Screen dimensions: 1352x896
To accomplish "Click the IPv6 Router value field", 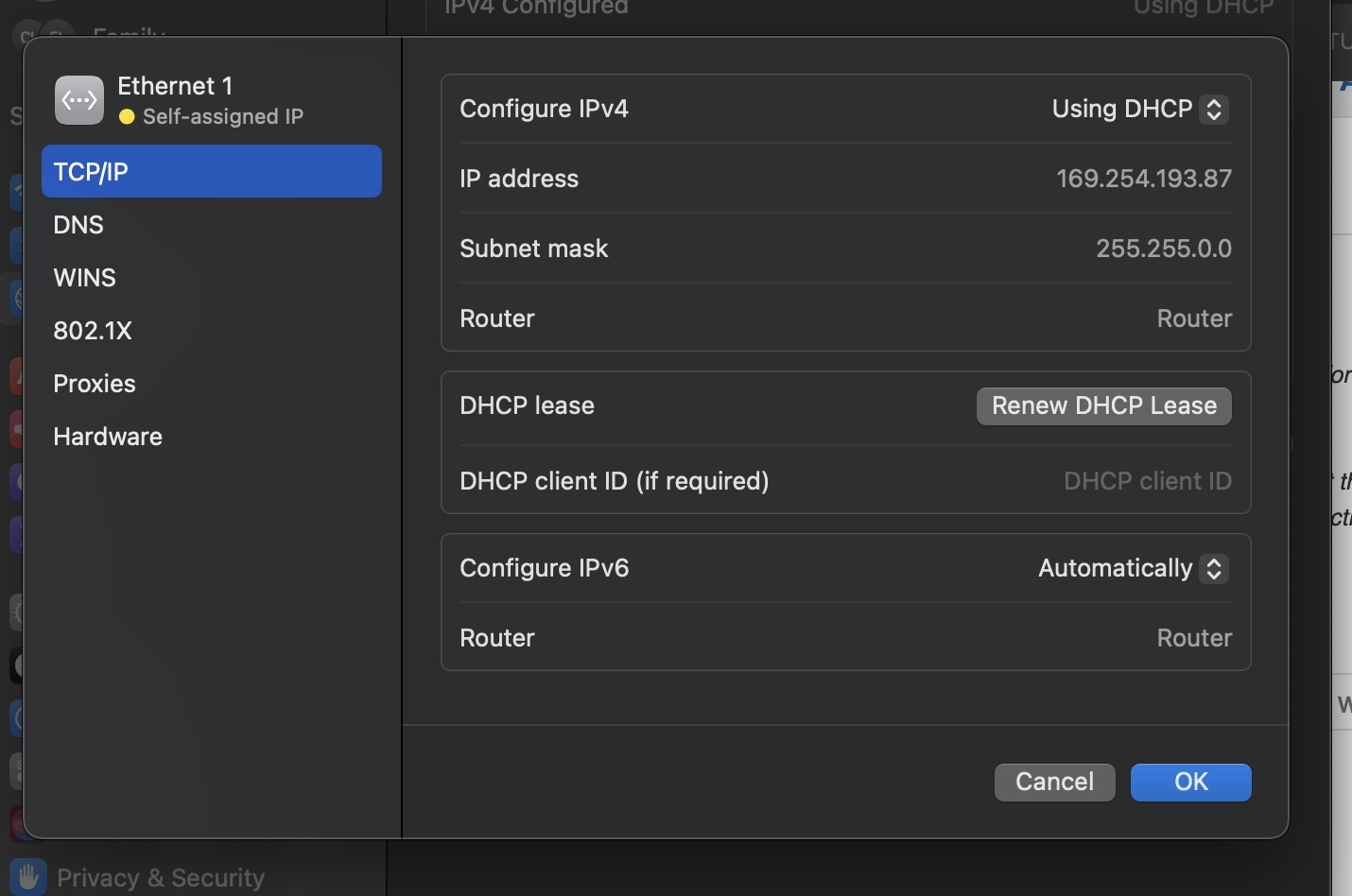I will (1193, 638).
